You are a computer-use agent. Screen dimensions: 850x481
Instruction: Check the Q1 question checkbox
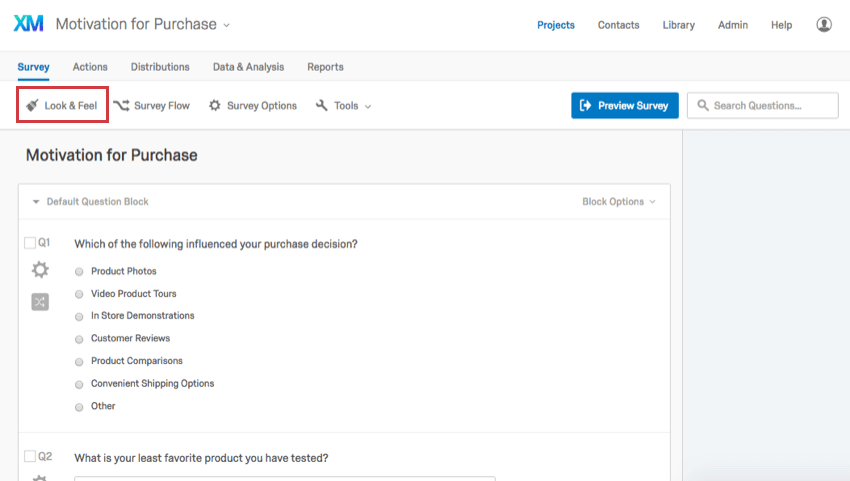pos(30,243)
